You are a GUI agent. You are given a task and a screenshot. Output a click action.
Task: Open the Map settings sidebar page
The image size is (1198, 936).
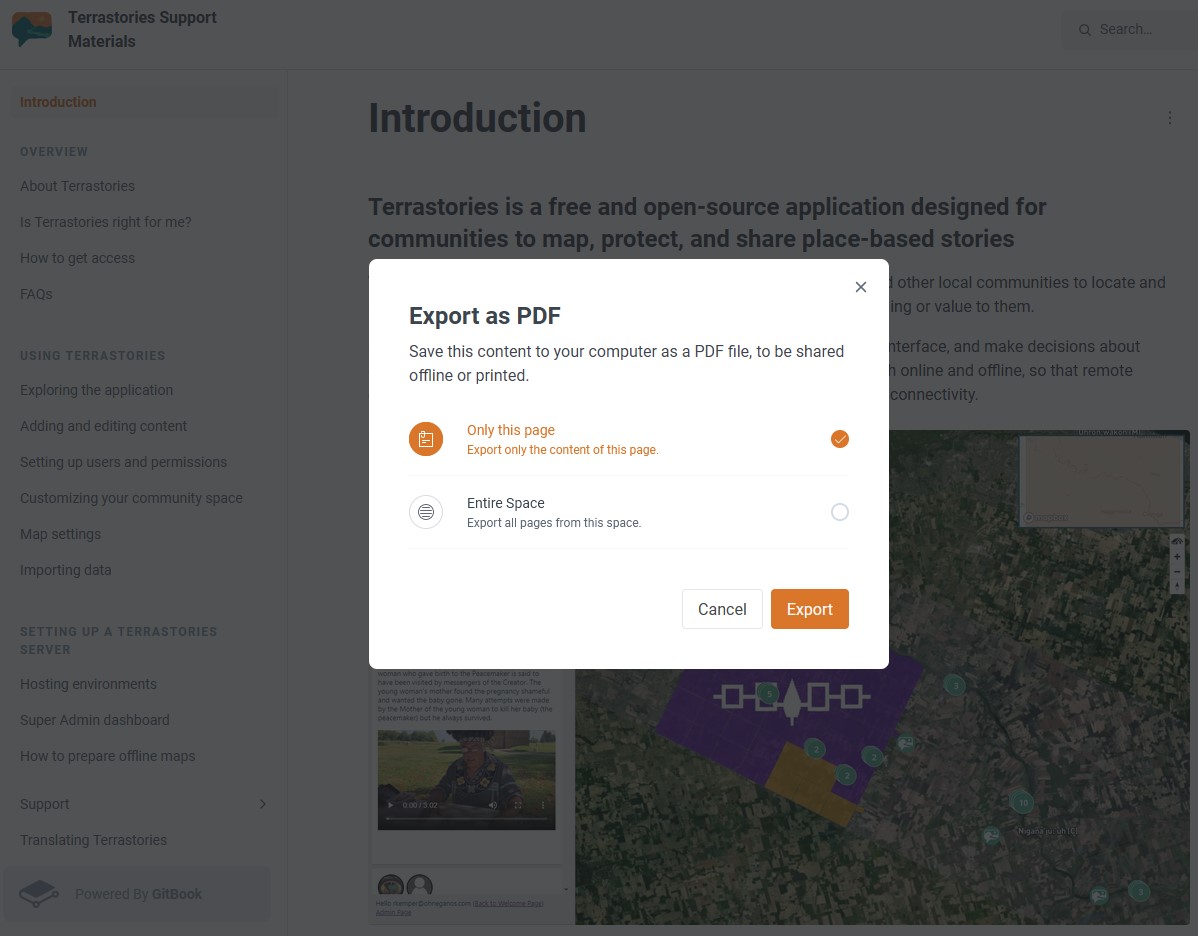60,534
